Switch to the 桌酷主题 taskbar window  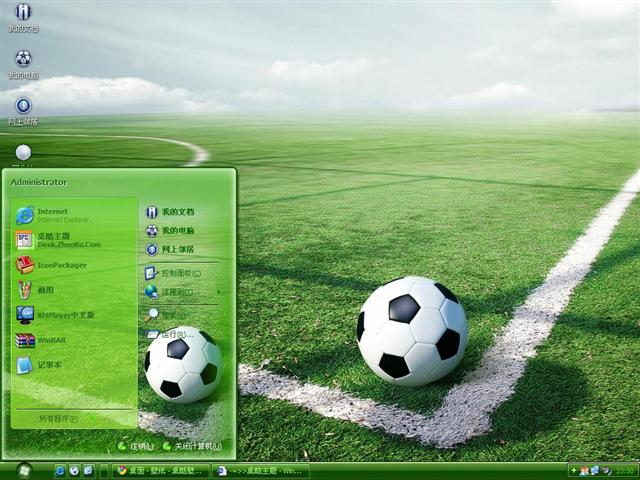pyautogui.click(x=261, y=471)
